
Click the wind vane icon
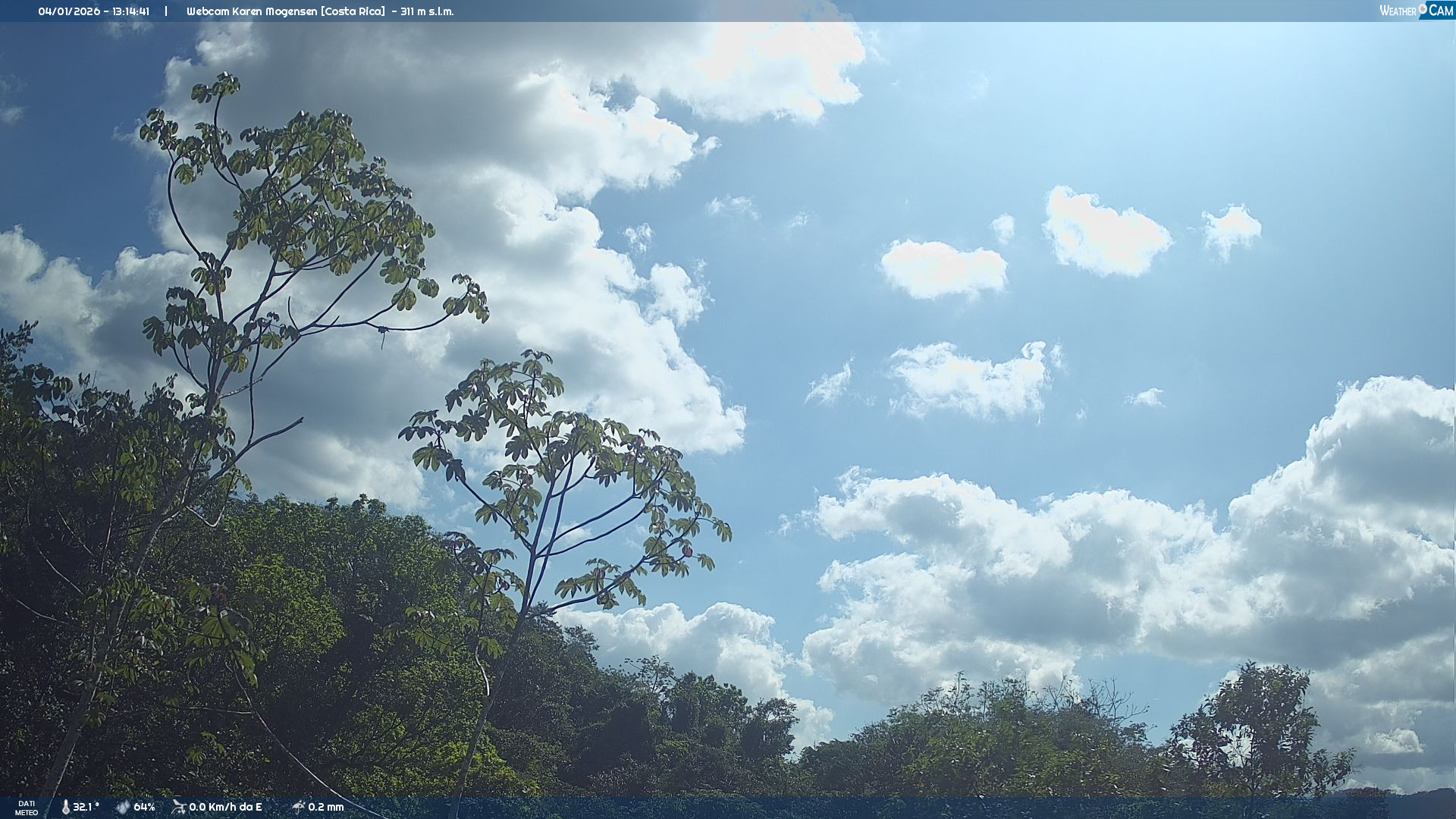(179, 807)
